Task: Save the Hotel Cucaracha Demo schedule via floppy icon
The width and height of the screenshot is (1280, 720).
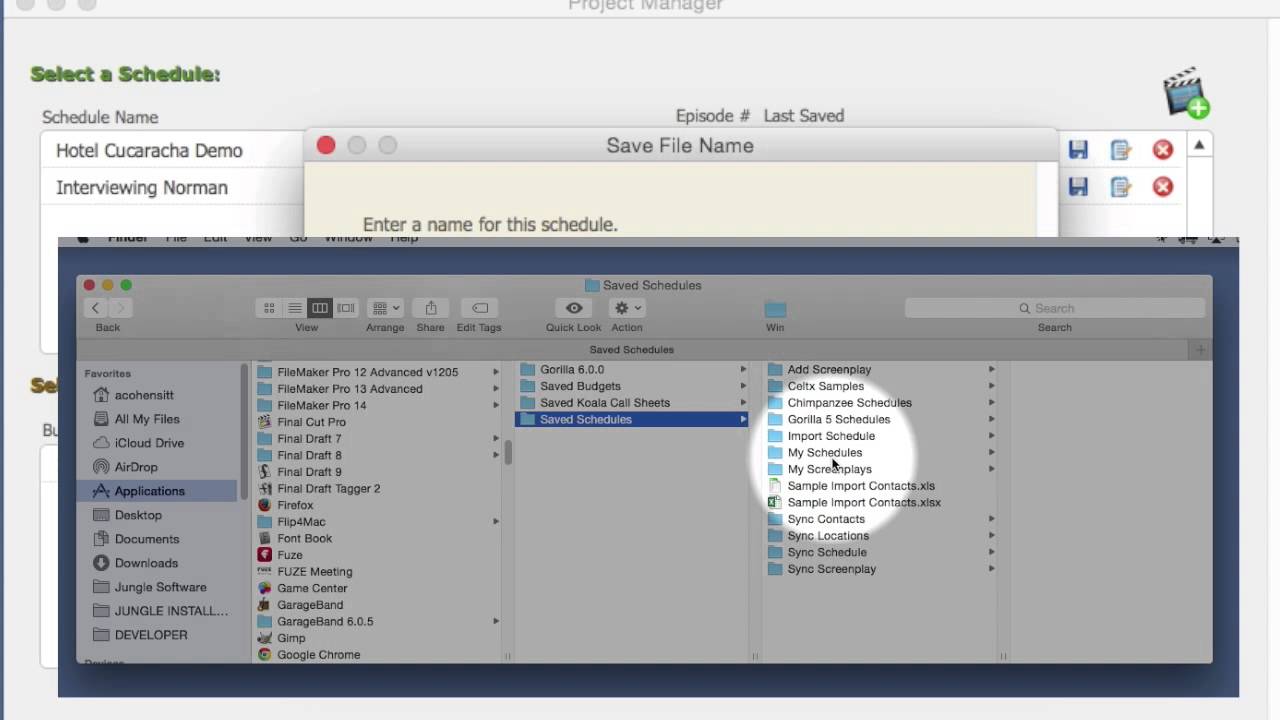Action: click(x=1078, y=150)
